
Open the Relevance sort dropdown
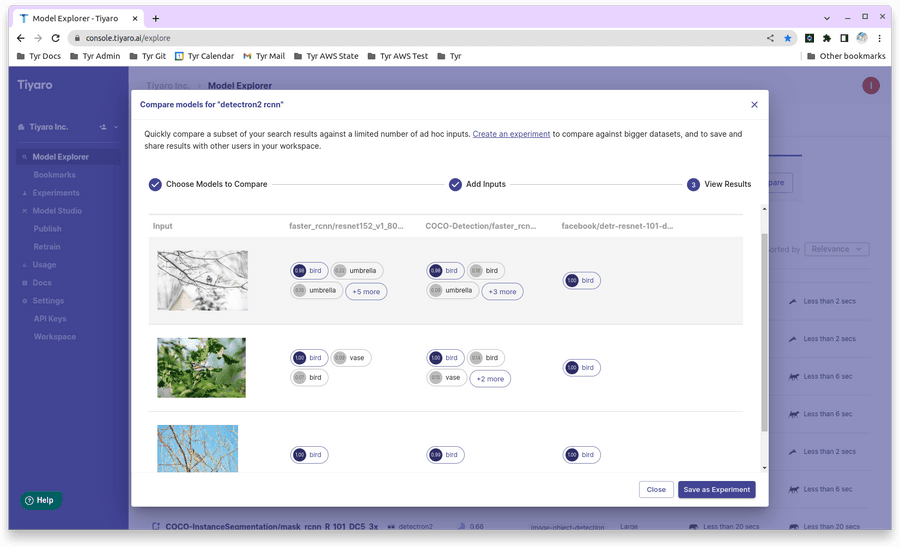836,249
